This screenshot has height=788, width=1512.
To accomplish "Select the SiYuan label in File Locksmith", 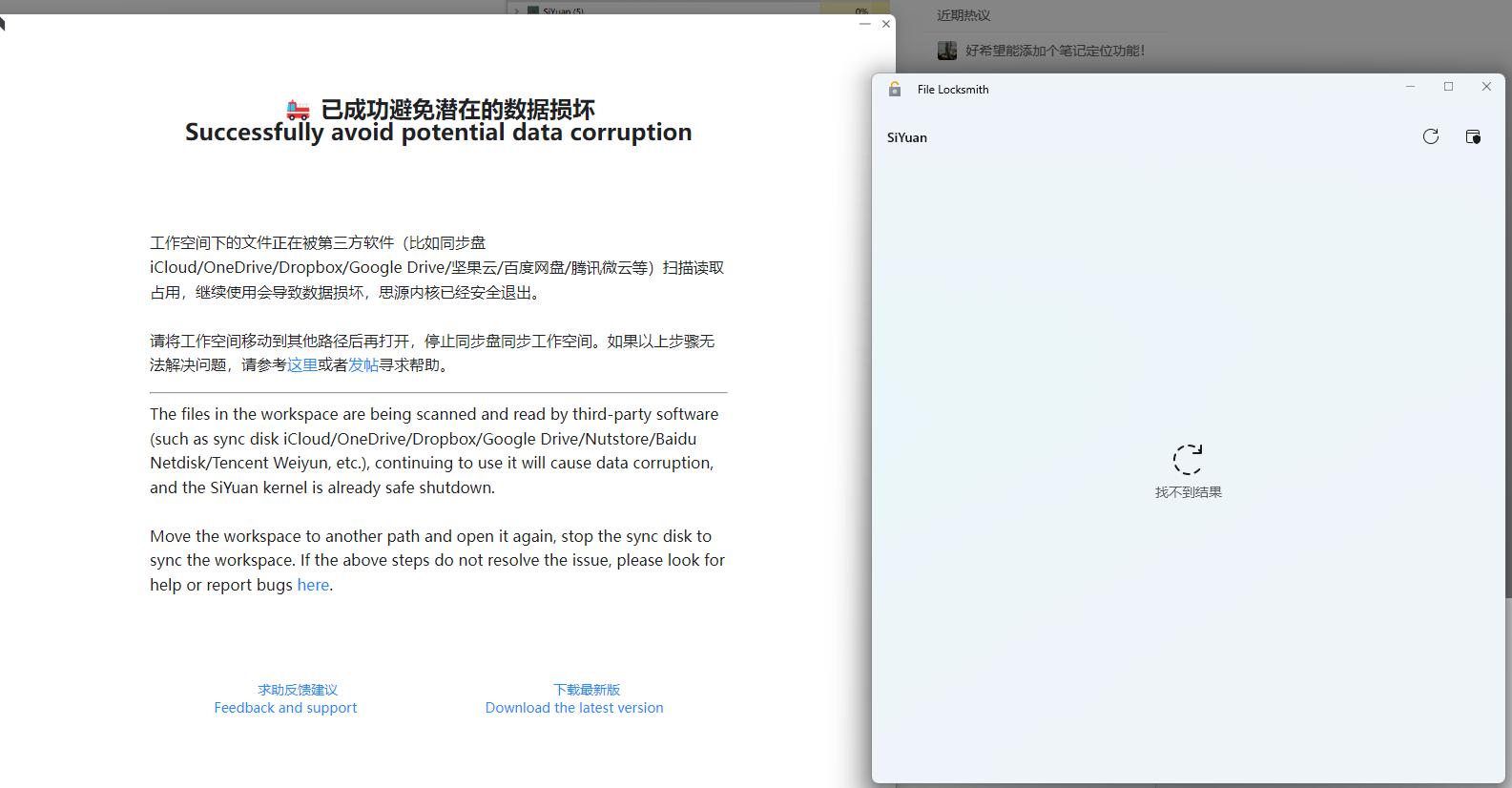I will [x=905, y=137].
